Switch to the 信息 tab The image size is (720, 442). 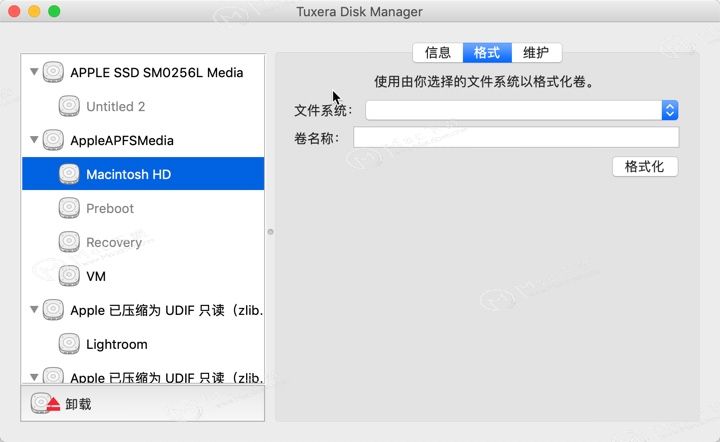(438, 53)
